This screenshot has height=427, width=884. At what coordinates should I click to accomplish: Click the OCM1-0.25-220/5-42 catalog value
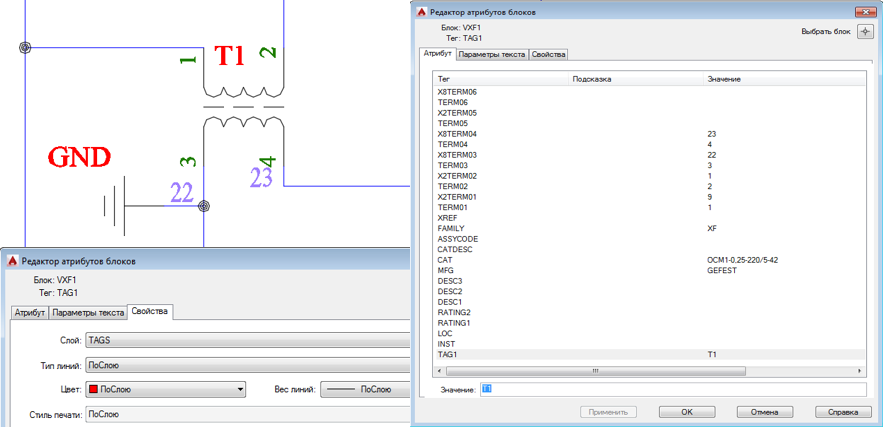[742, 259]
